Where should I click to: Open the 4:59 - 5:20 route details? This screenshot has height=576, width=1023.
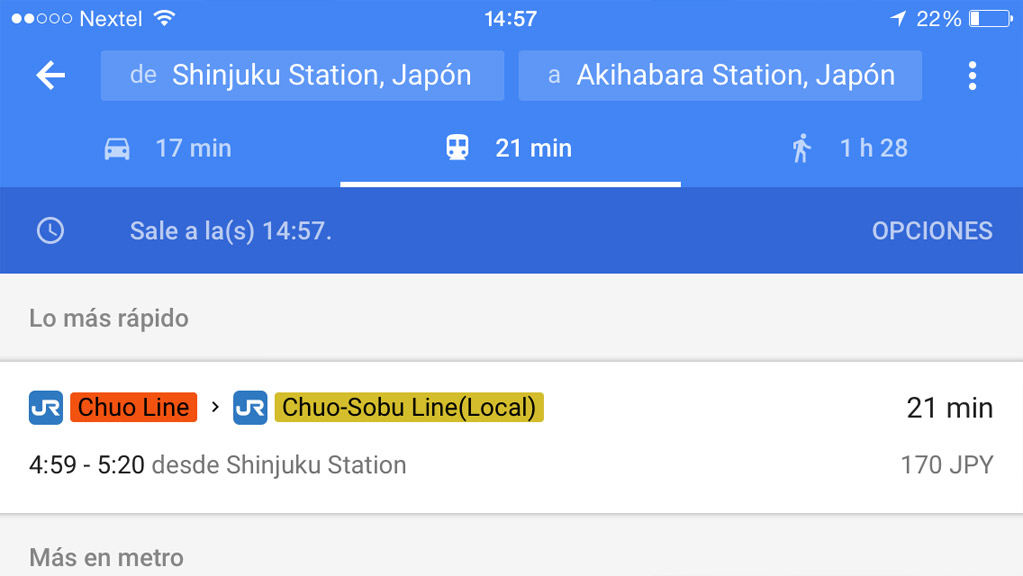pos(512,437)
